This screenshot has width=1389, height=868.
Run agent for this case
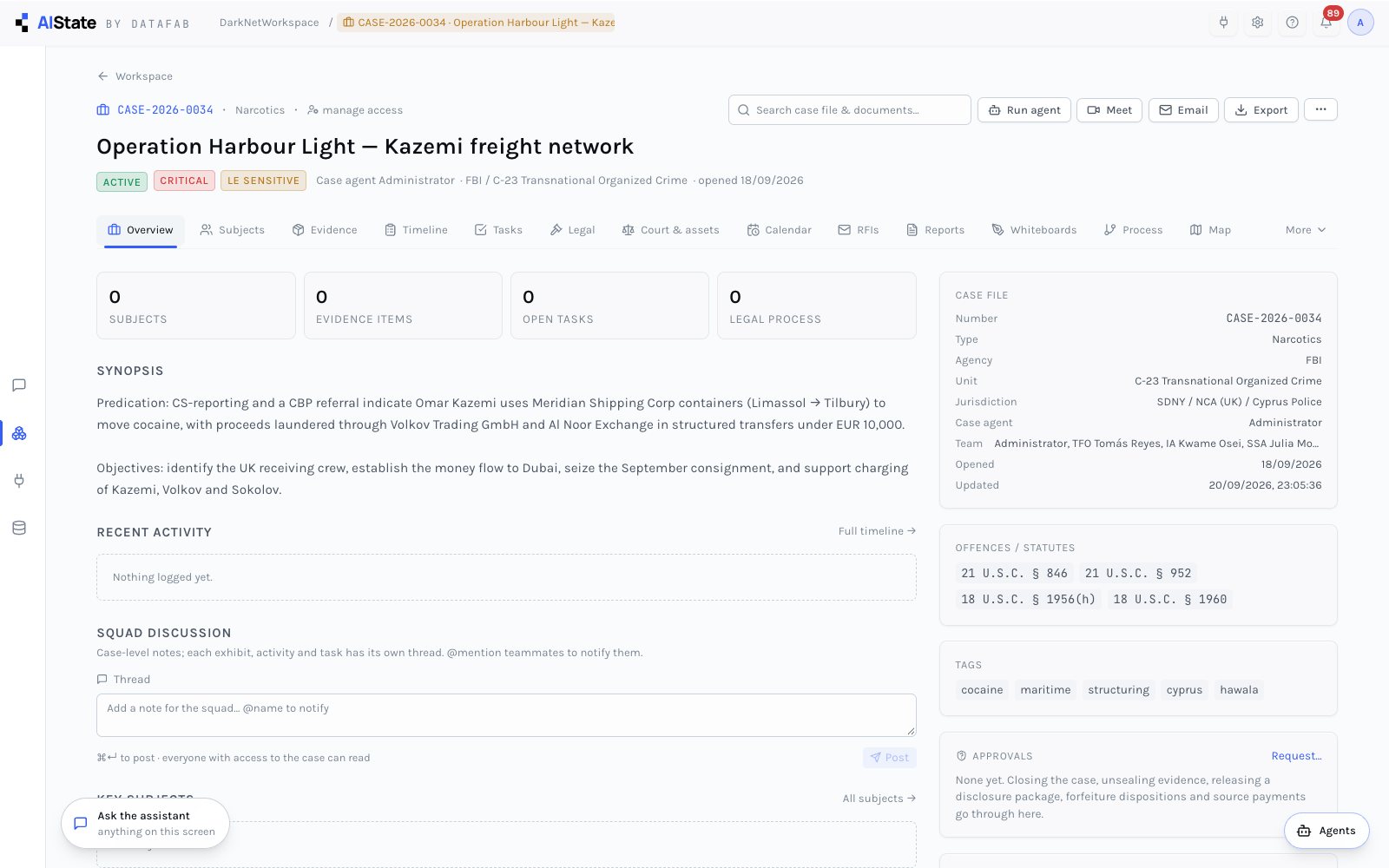pyautogui.click(x=1024, y=110)
